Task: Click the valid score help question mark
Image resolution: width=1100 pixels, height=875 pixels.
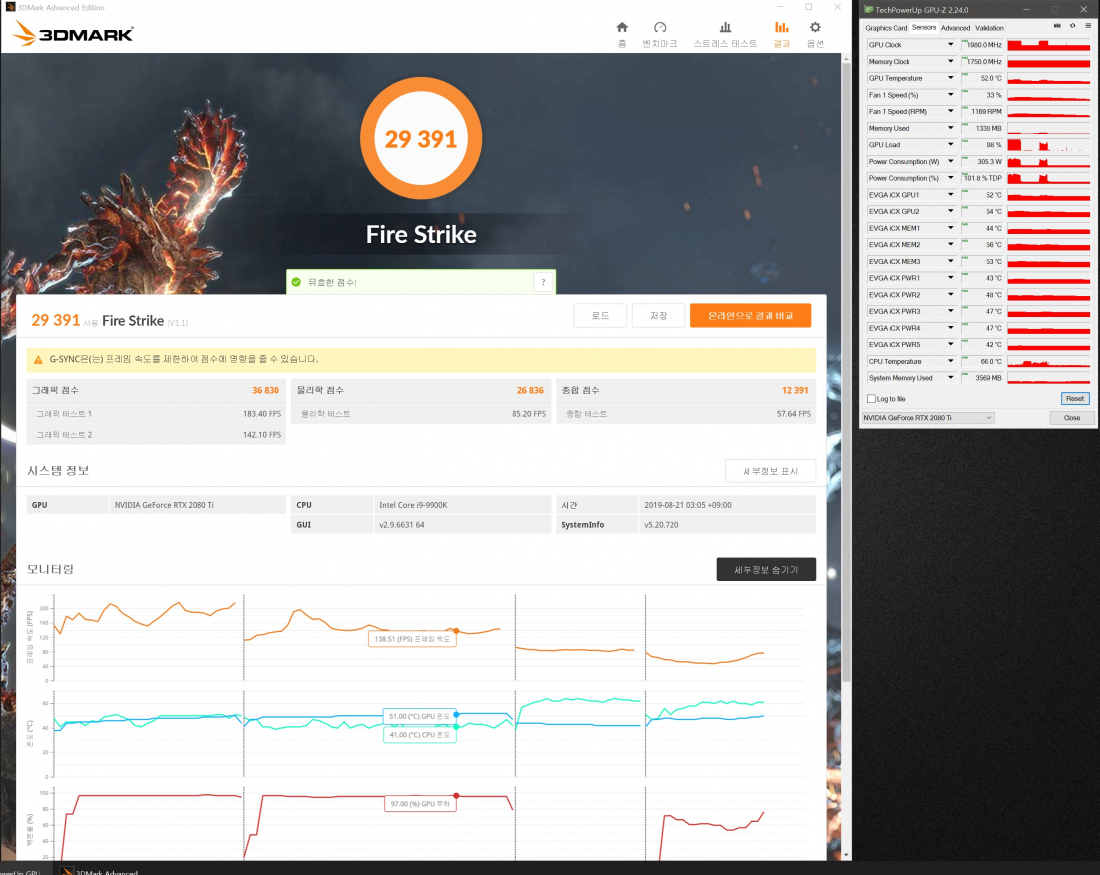Action: click(x=542, y=283)
